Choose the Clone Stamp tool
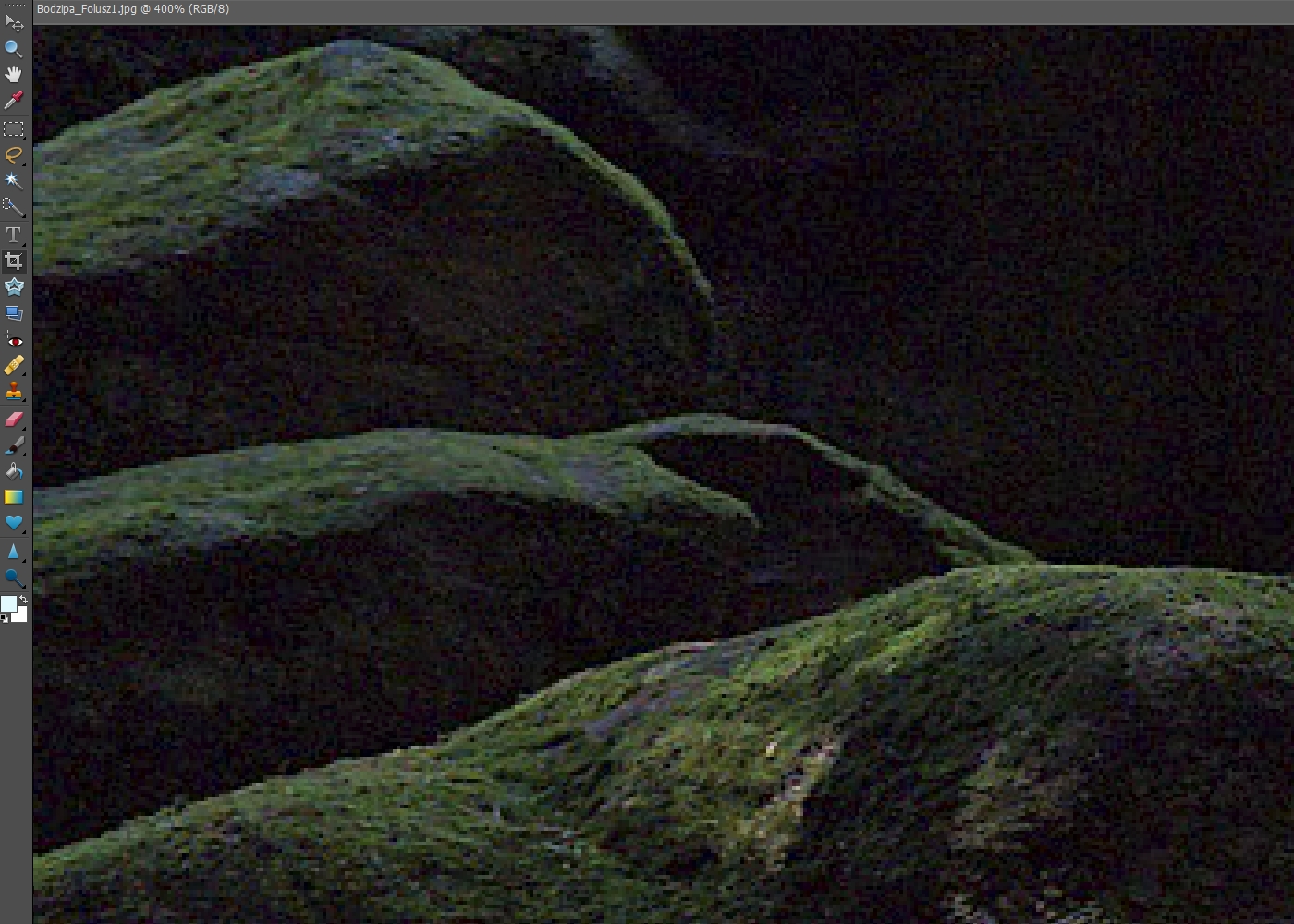Image resolution: width=1294 pixels, height=924 pixels. point(13,392)
